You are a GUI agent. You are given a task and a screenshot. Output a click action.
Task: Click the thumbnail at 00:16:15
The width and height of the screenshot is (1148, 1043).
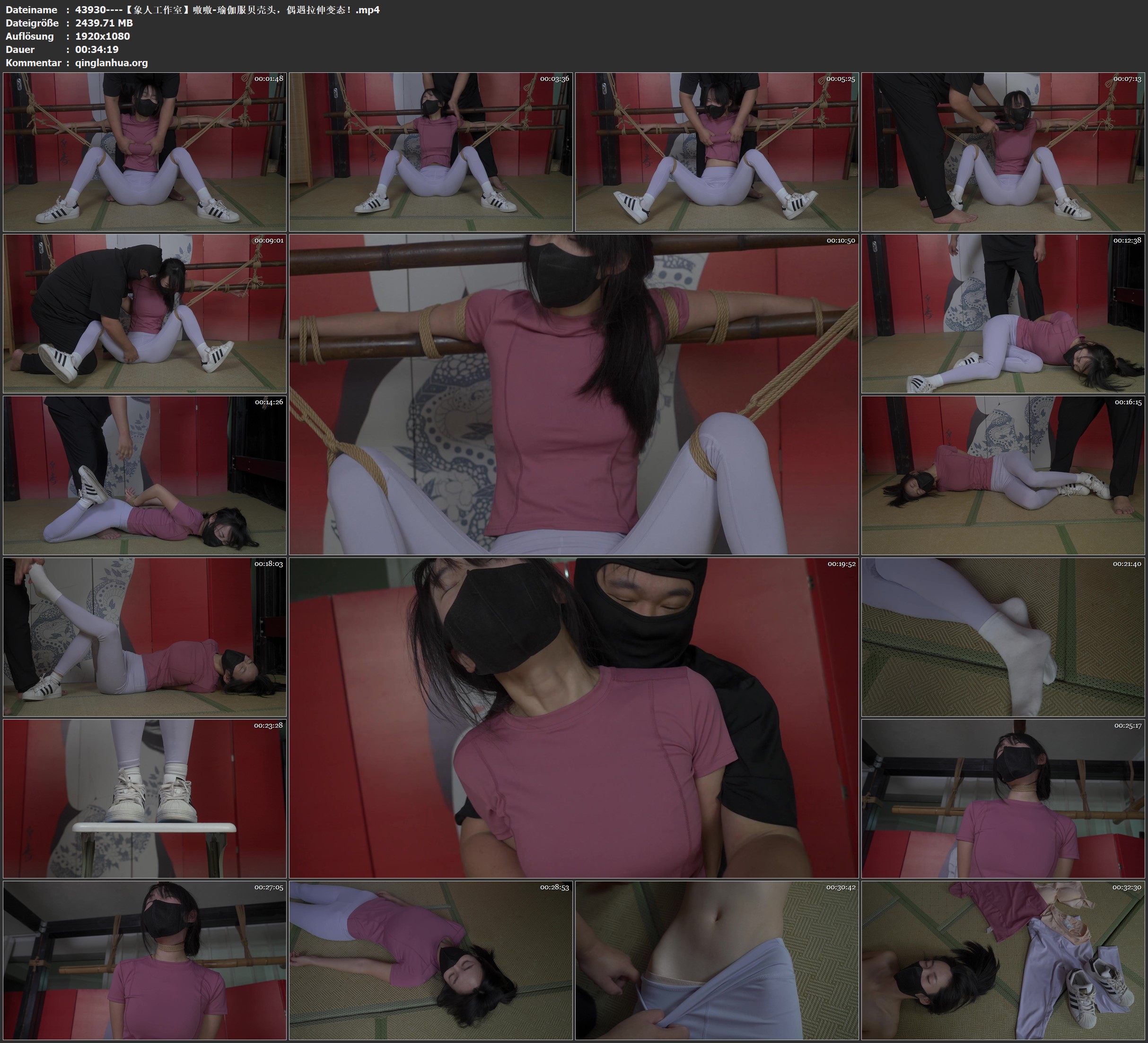click(x=1003, y=475)
